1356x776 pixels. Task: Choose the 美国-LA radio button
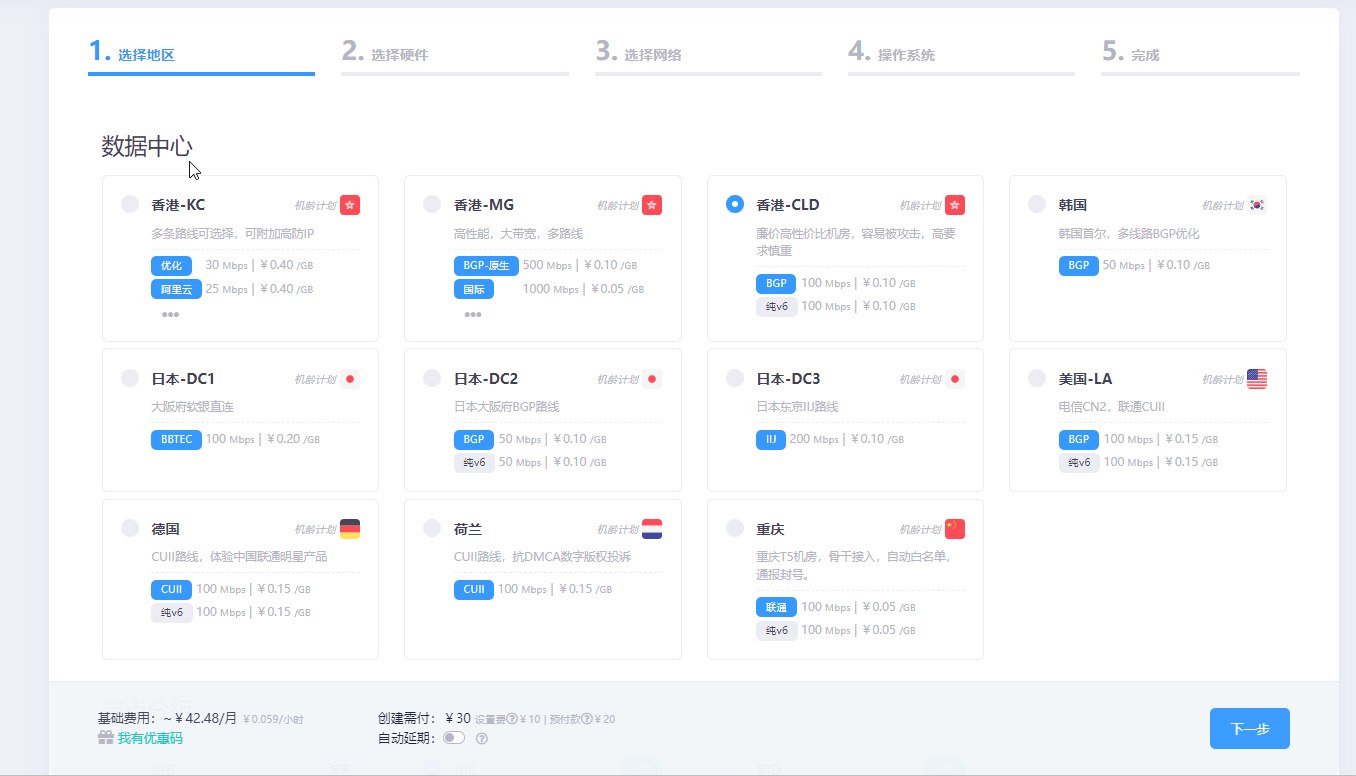point(1038,378)
